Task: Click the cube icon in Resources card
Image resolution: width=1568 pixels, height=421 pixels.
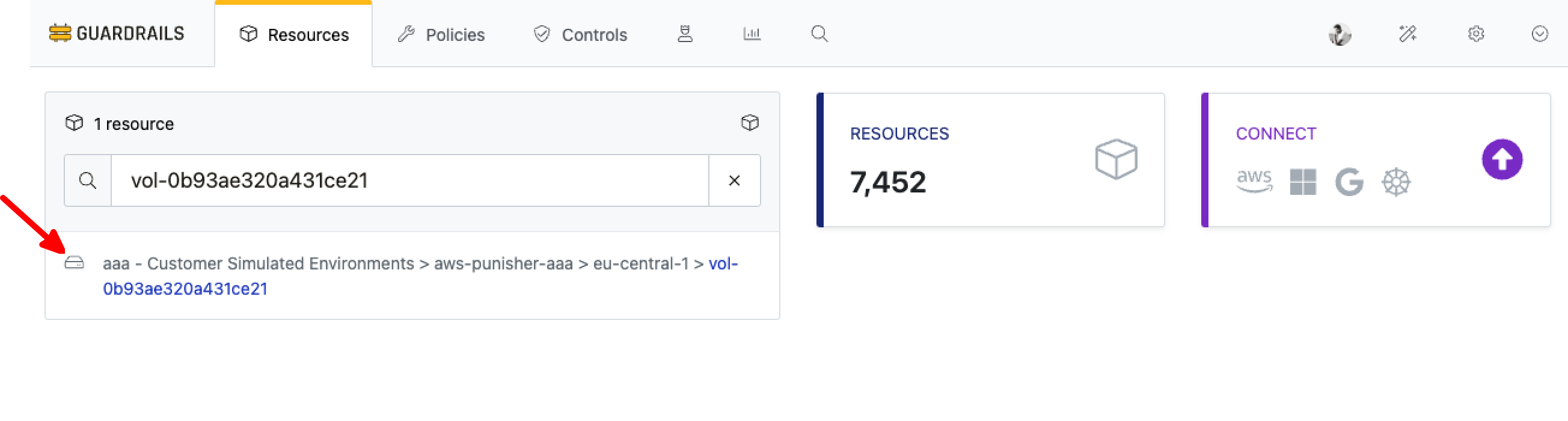Action: point(1116,159)
